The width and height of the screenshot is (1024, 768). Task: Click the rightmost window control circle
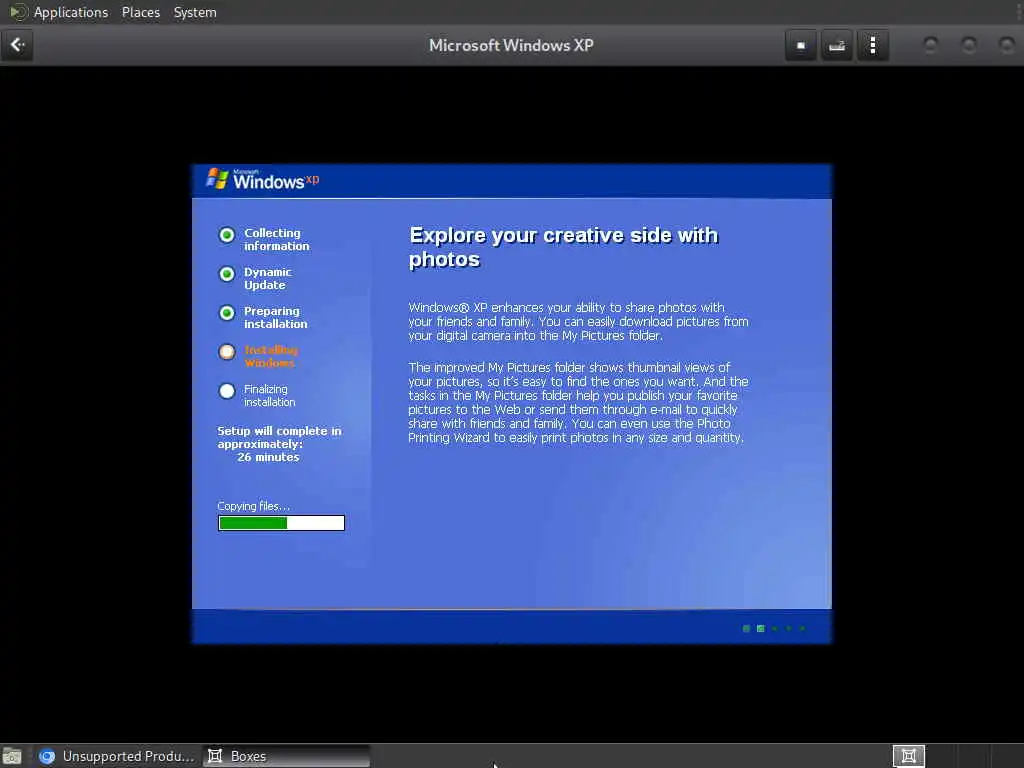[x=1006, y=45]
